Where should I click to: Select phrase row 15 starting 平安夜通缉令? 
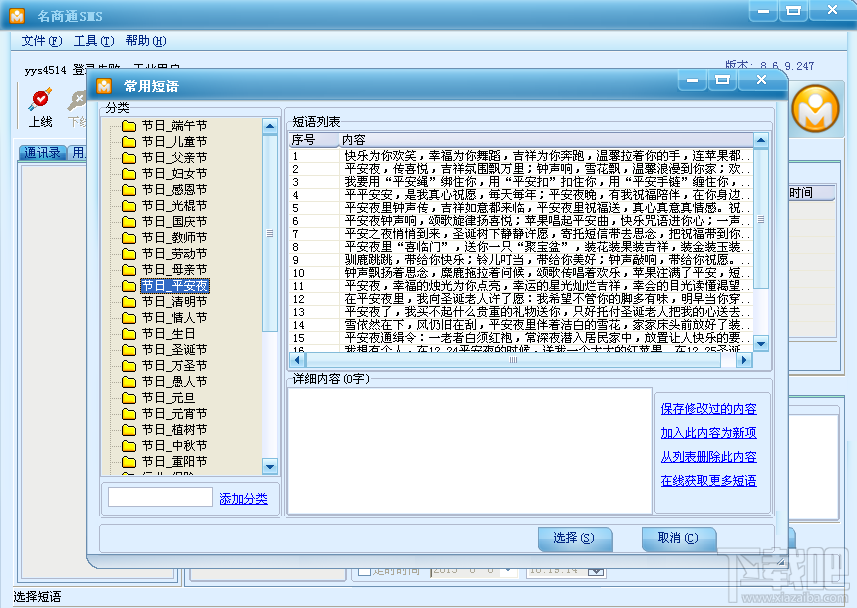pos(521,338)
